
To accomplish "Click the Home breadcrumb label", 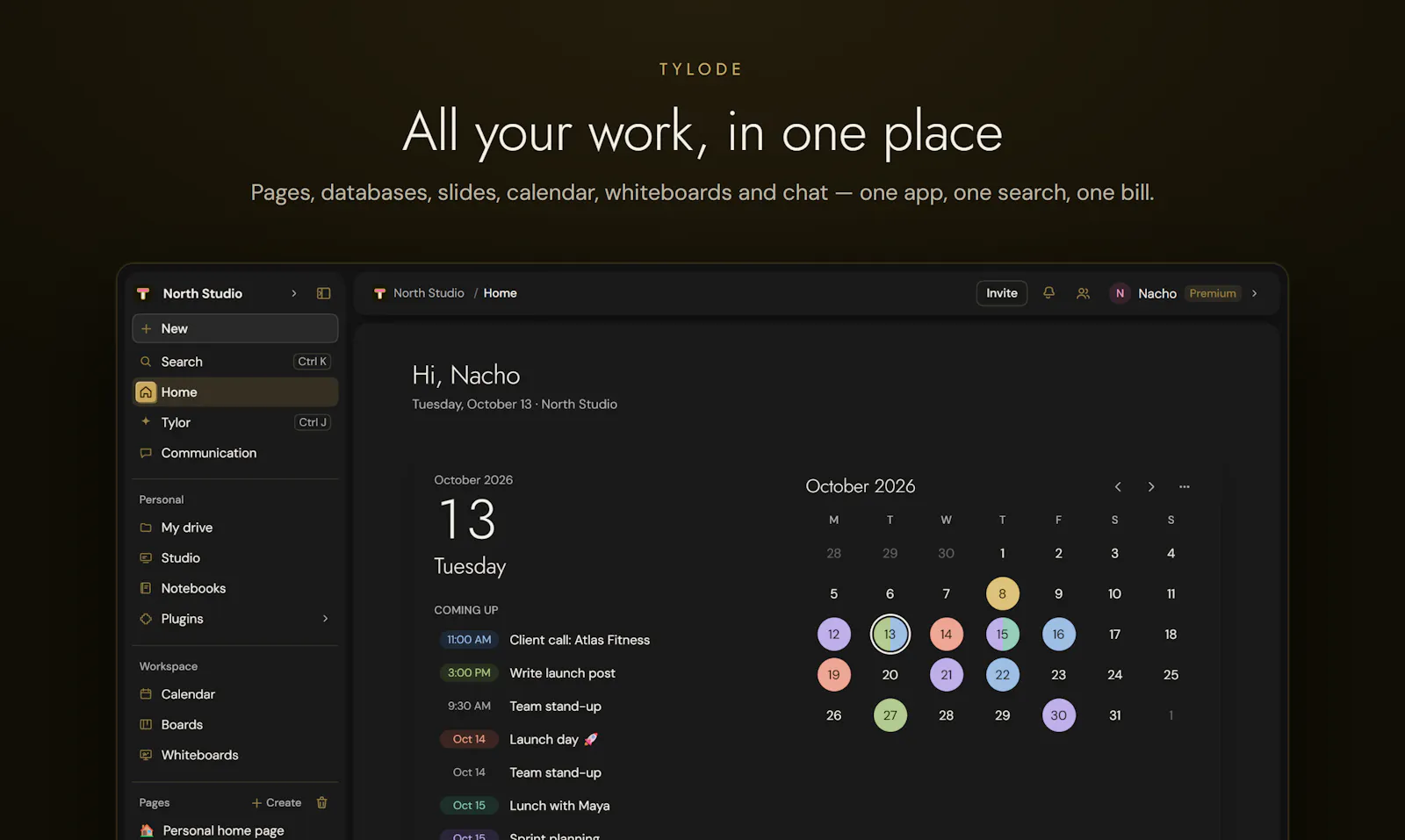I will click(x=501, y=293).
